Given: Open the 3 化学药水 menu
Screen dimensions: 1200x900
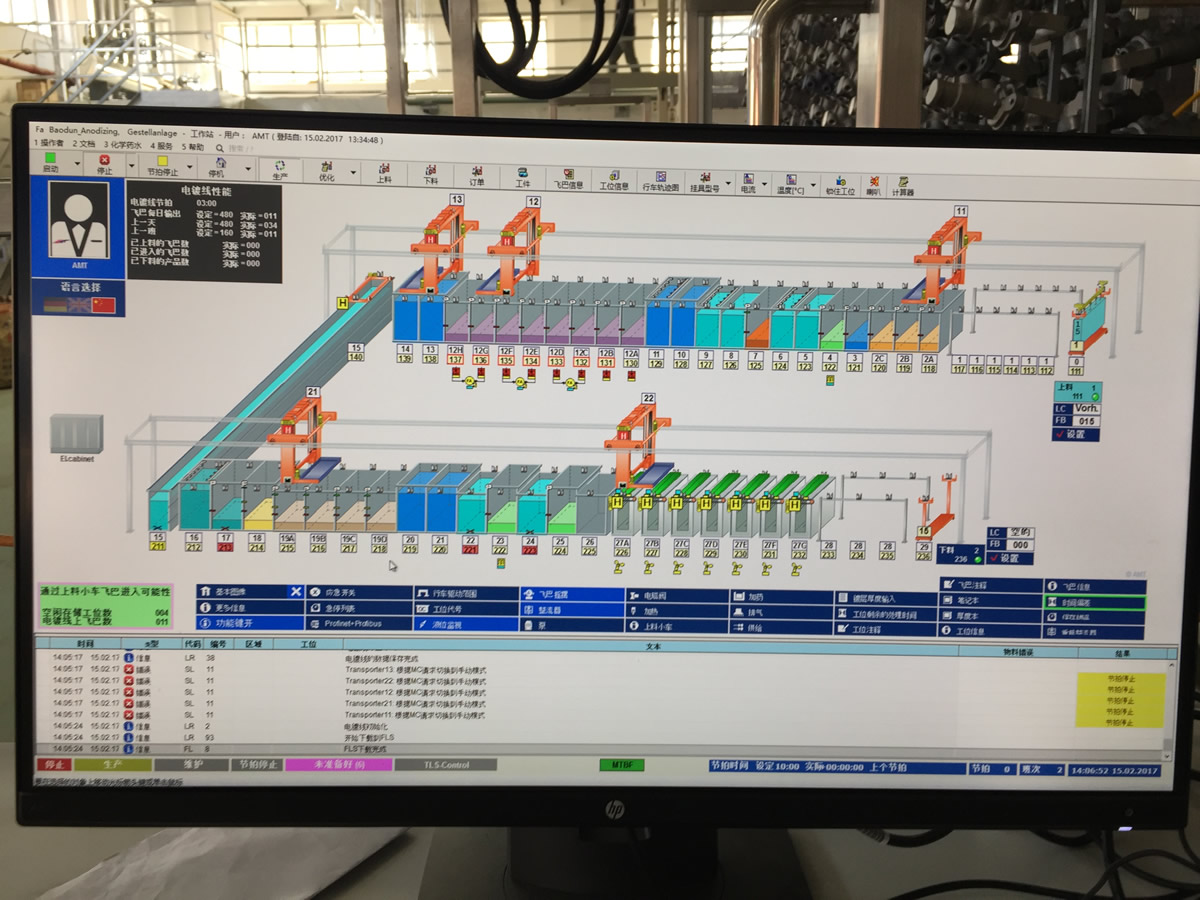Looking at the screenshot, I should coord(124,144).
